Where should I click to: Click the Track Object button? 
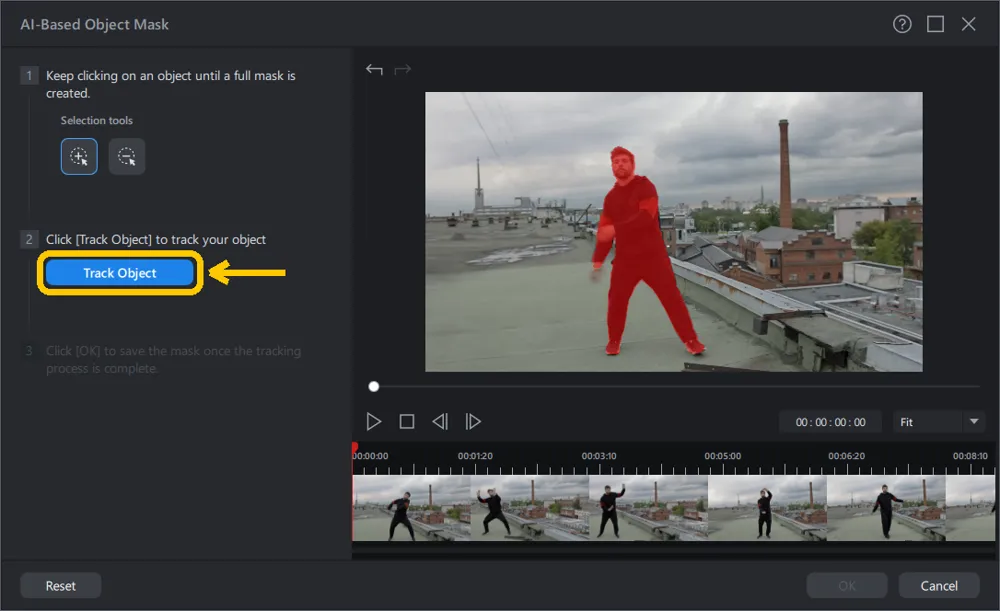(x=120, y=273)
